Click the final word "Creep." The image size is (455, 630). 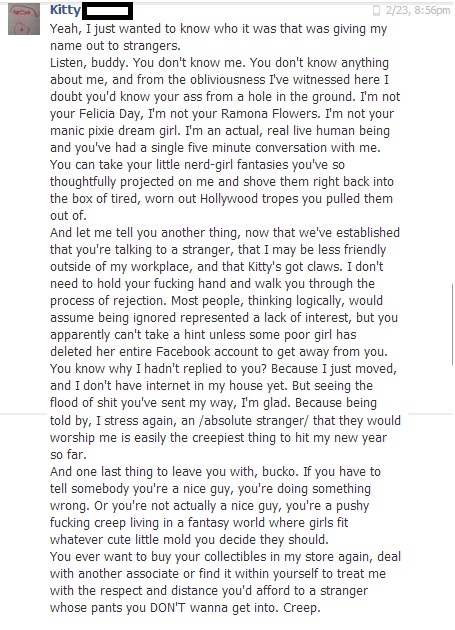(302, 608)
